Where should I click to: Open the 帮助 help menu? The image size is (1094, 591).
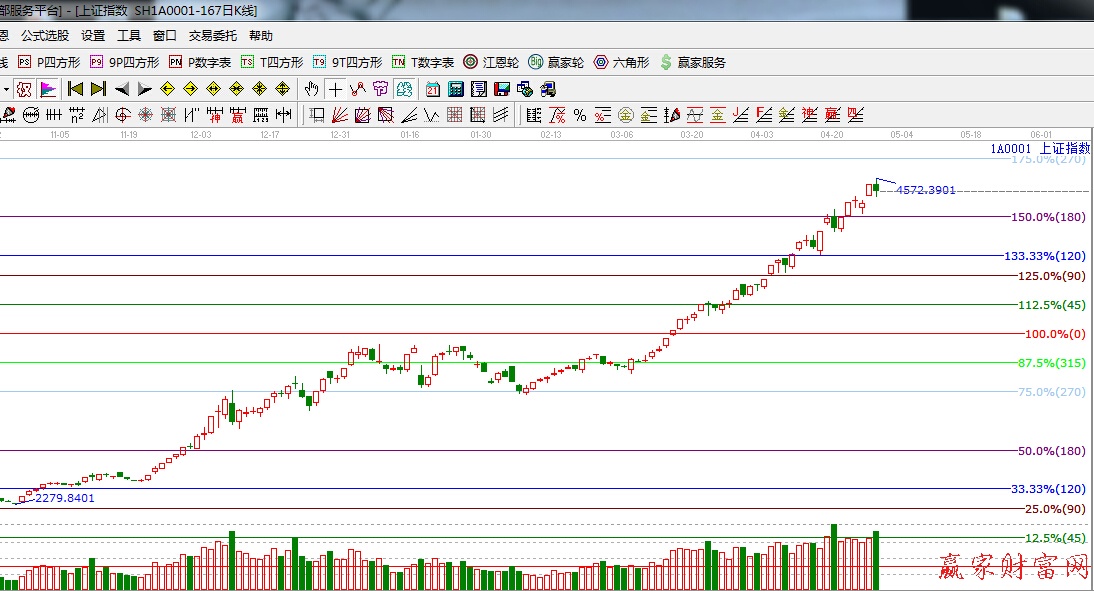coord(260,36)
